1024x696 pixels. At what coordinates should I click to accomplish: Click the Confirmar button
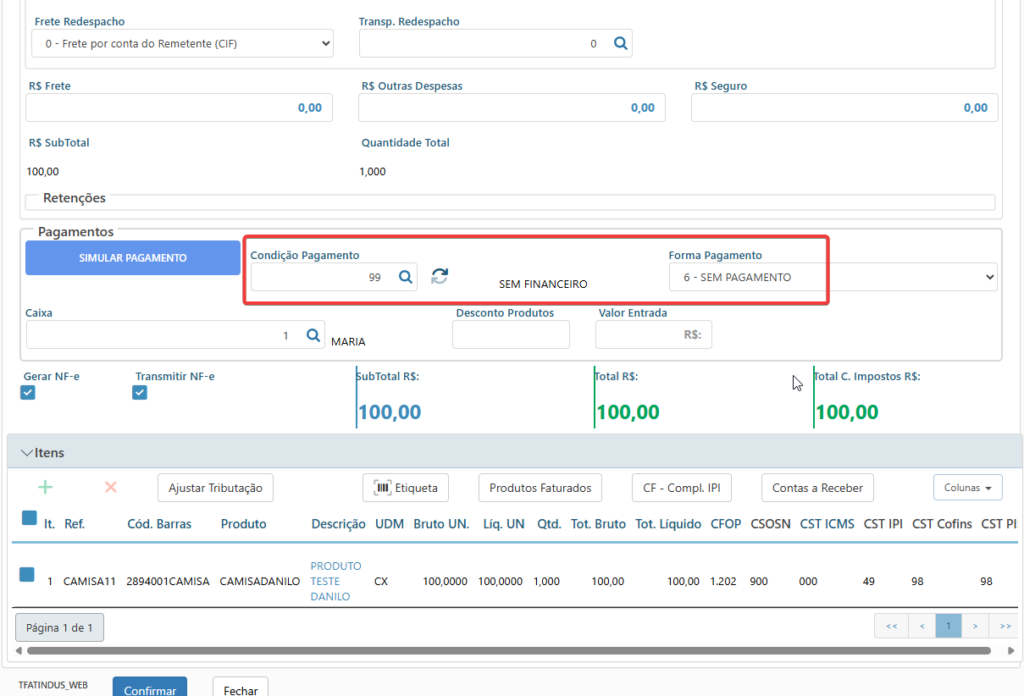[150, 688]
